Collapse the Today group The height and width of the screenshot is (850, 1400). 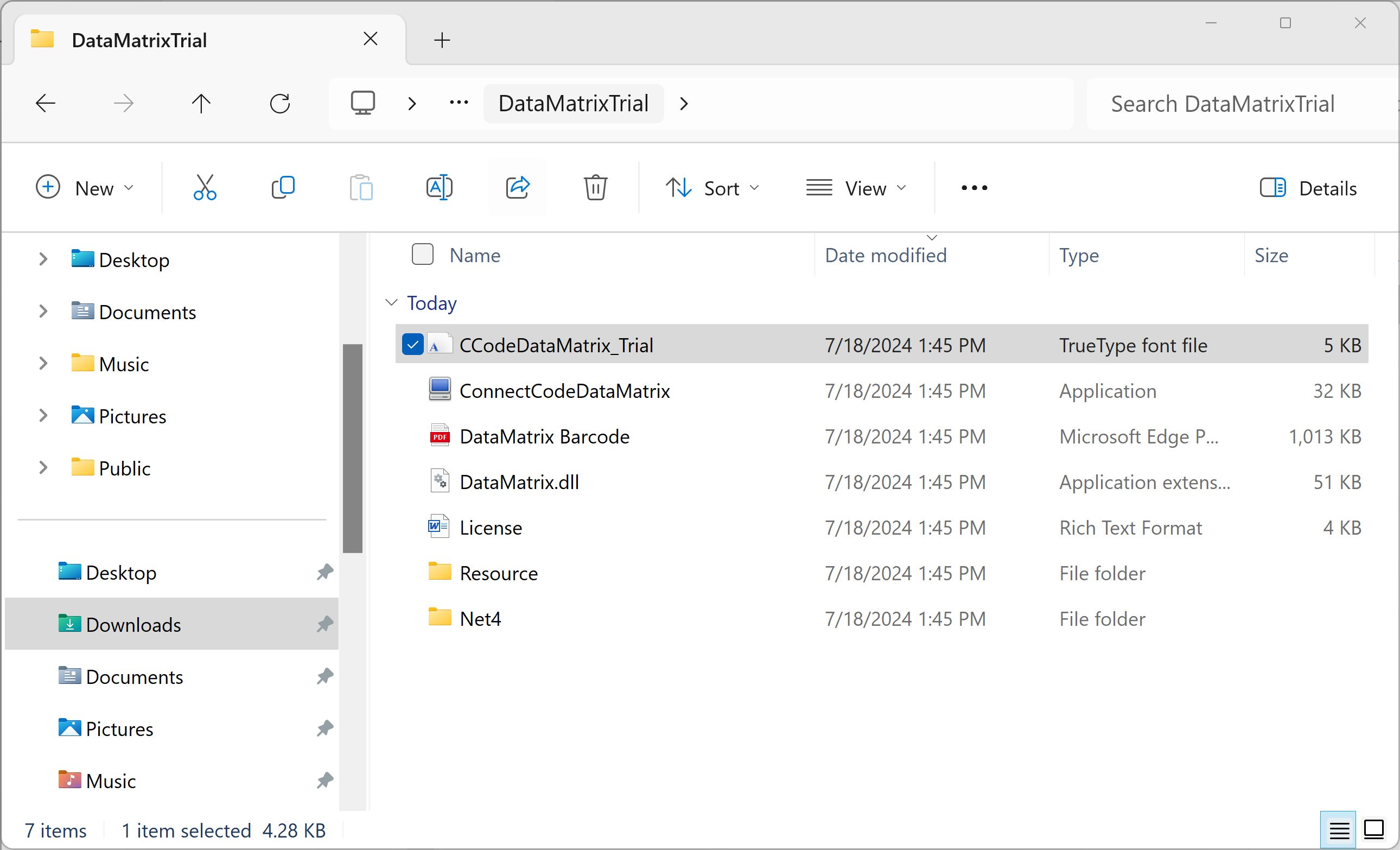391,303
